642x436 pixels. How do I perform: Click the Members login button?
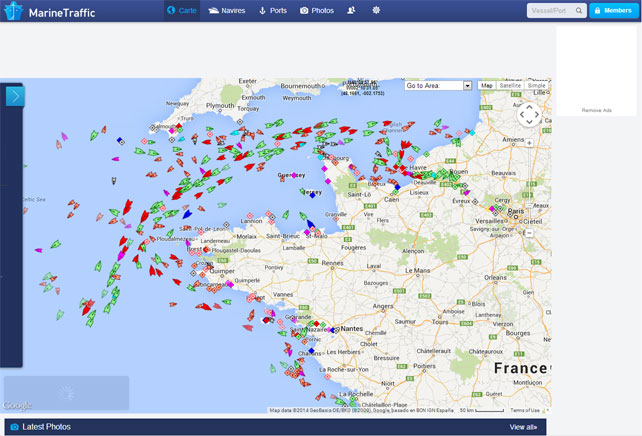coord(612,11)
